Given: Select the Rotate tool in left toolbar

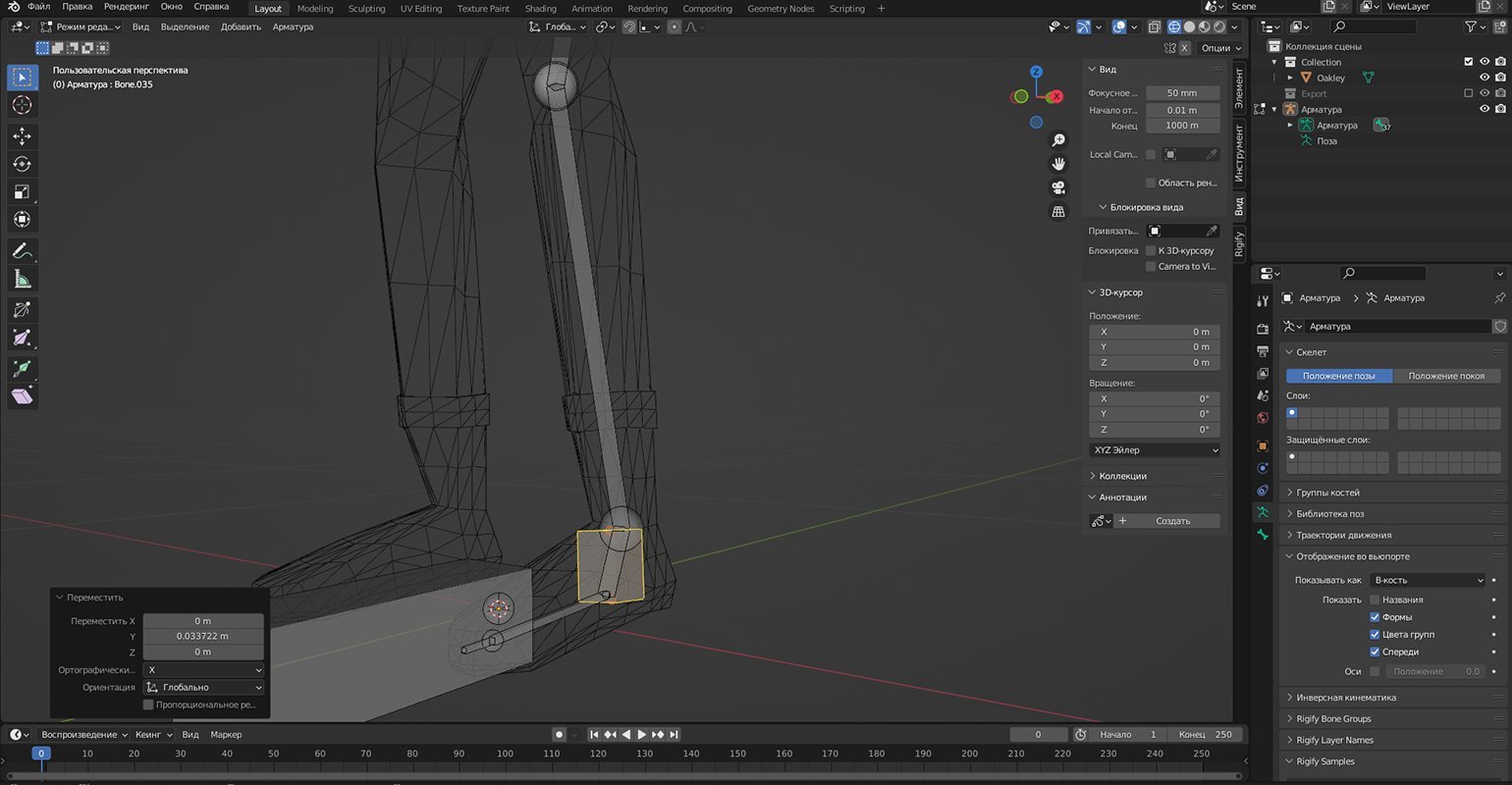Looking at the screenshot, I should (x=22, y=164).
